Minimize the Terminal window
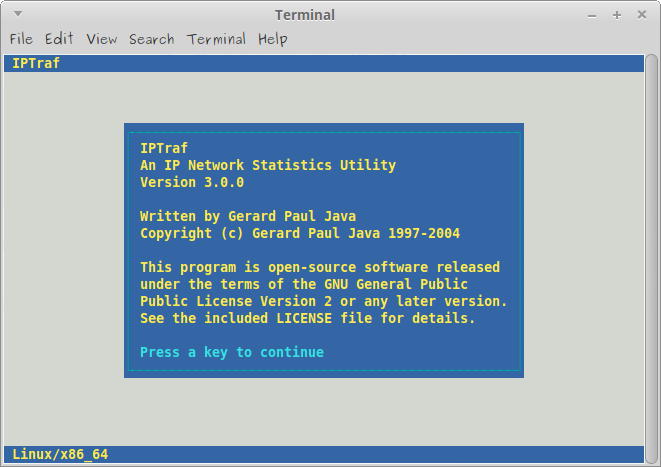Screen dimensions: 661x467 point(592,16)
